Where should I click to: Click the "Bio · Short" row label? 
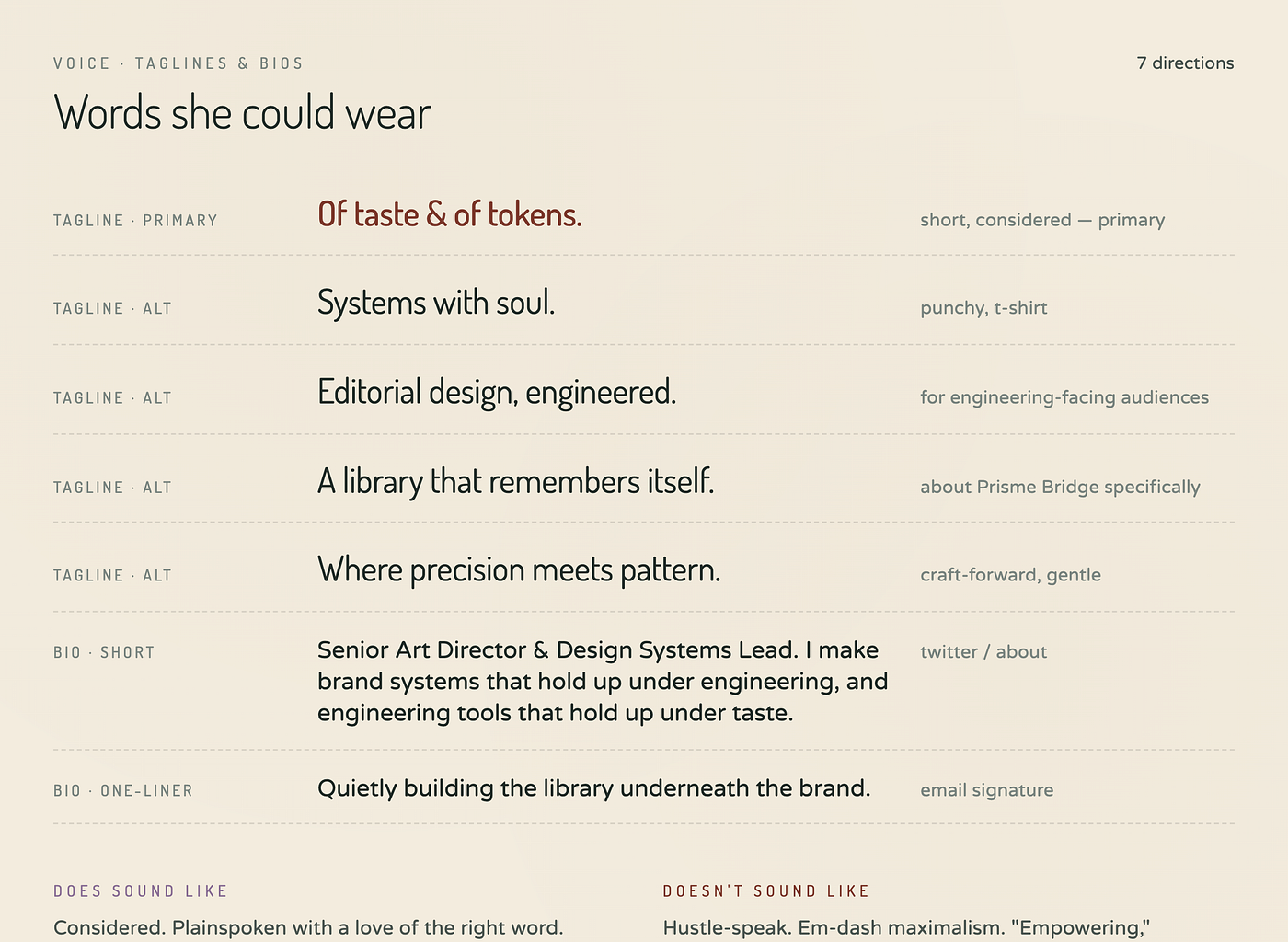(x=104, y=652)
